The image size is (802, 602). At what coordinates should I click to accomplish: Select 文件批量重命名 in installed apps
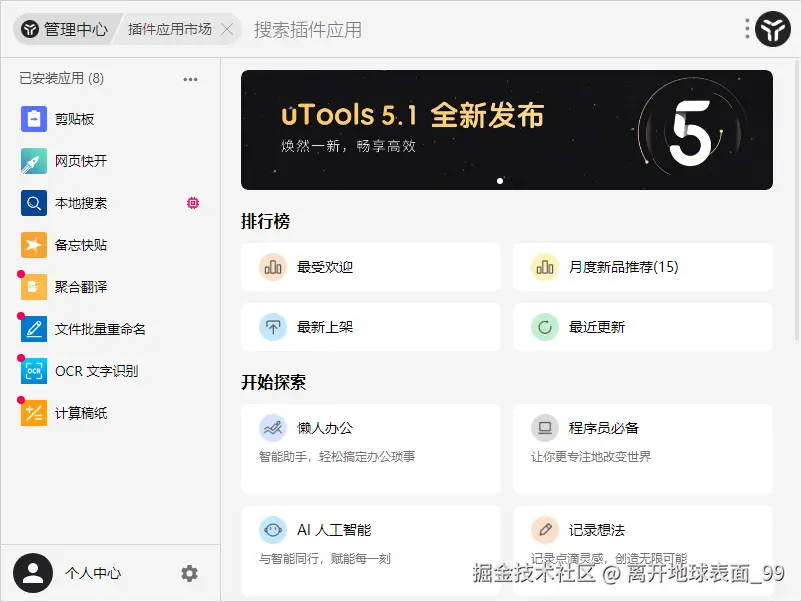click(110, 329)
